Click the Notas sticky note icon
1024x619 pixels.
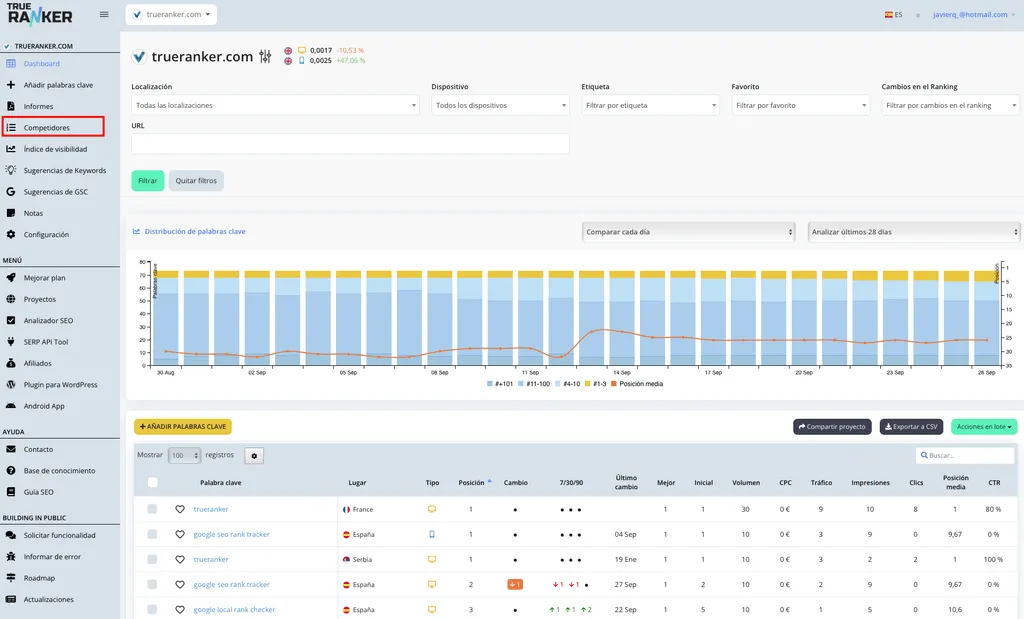(10, 213)
